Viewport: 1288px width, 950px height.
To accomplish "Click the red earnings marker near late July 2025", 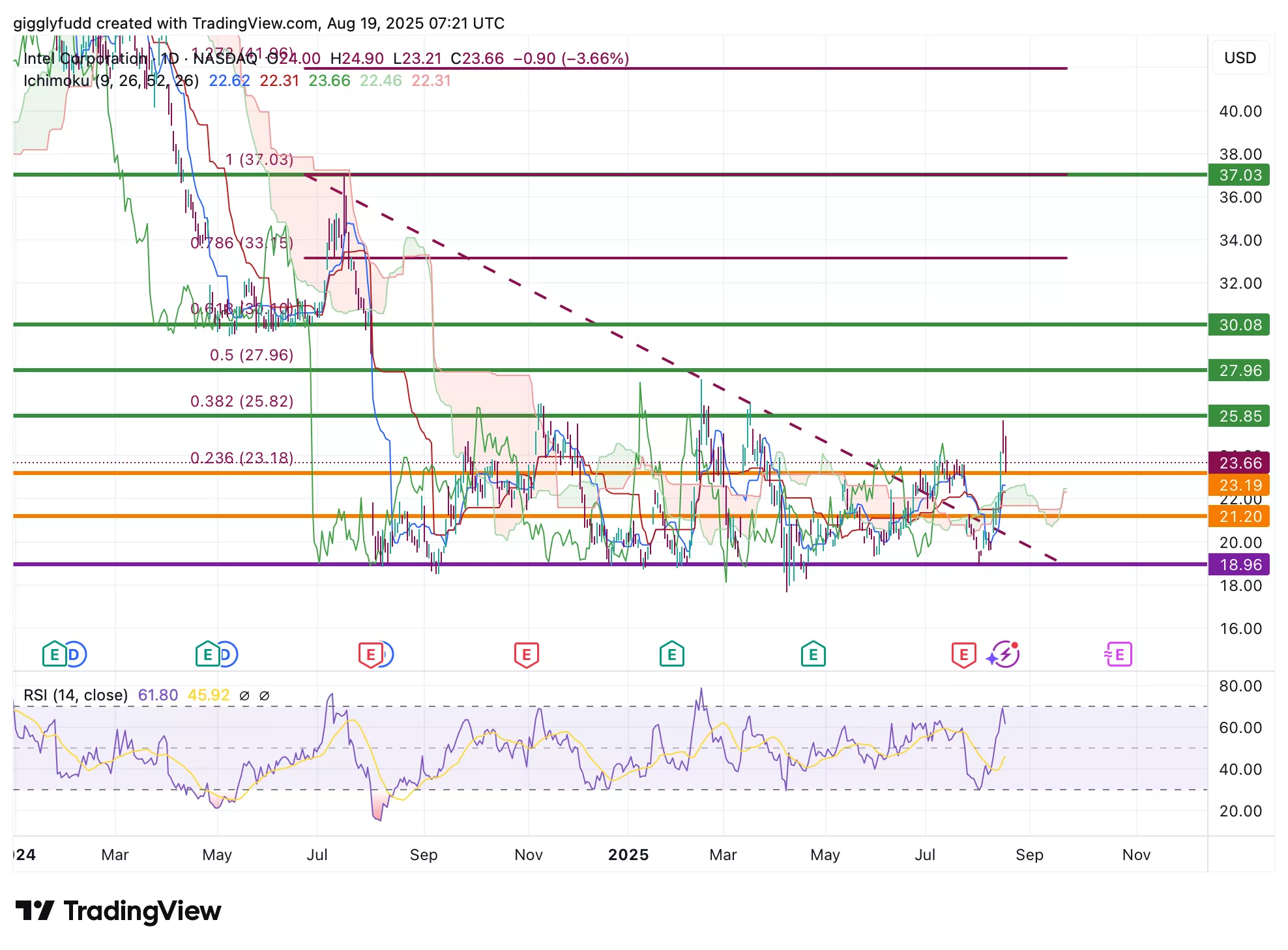I will 963,654.
